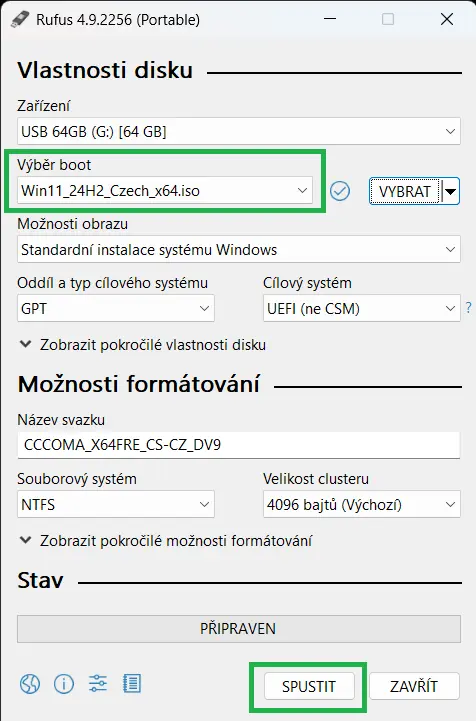The width and height of the screenshot is (476, 721).
Task: Expand Zobrazit pokročilé vlastnosti disku
Action: point(143,345)
